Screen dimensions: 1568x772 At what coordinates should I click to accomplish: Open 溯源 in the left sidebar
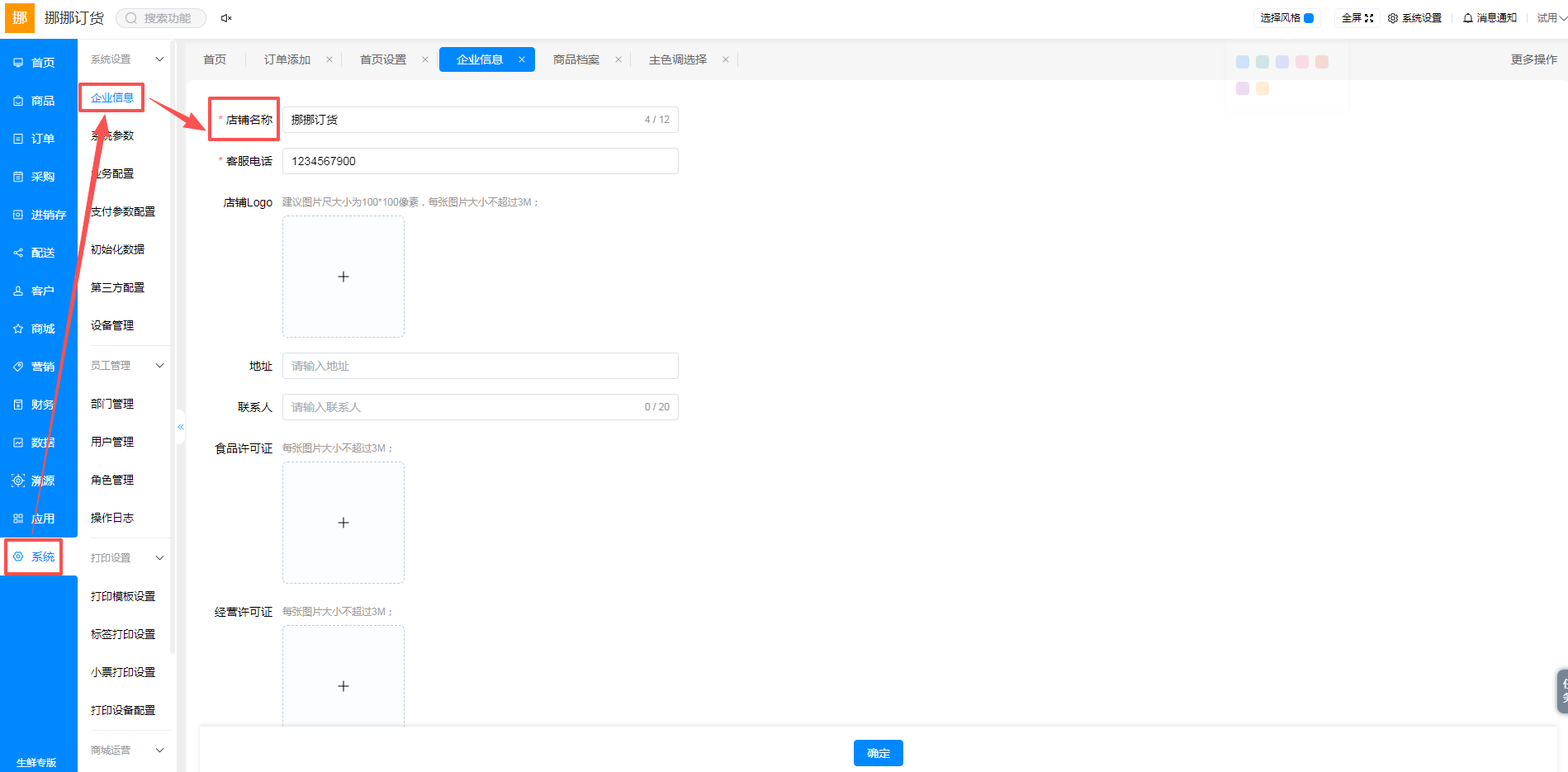tap(39, 481)
